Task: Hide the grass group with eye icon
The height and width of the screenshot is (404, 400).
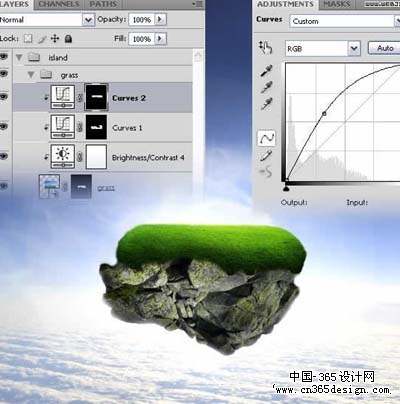Action: [x=4, y=73]
